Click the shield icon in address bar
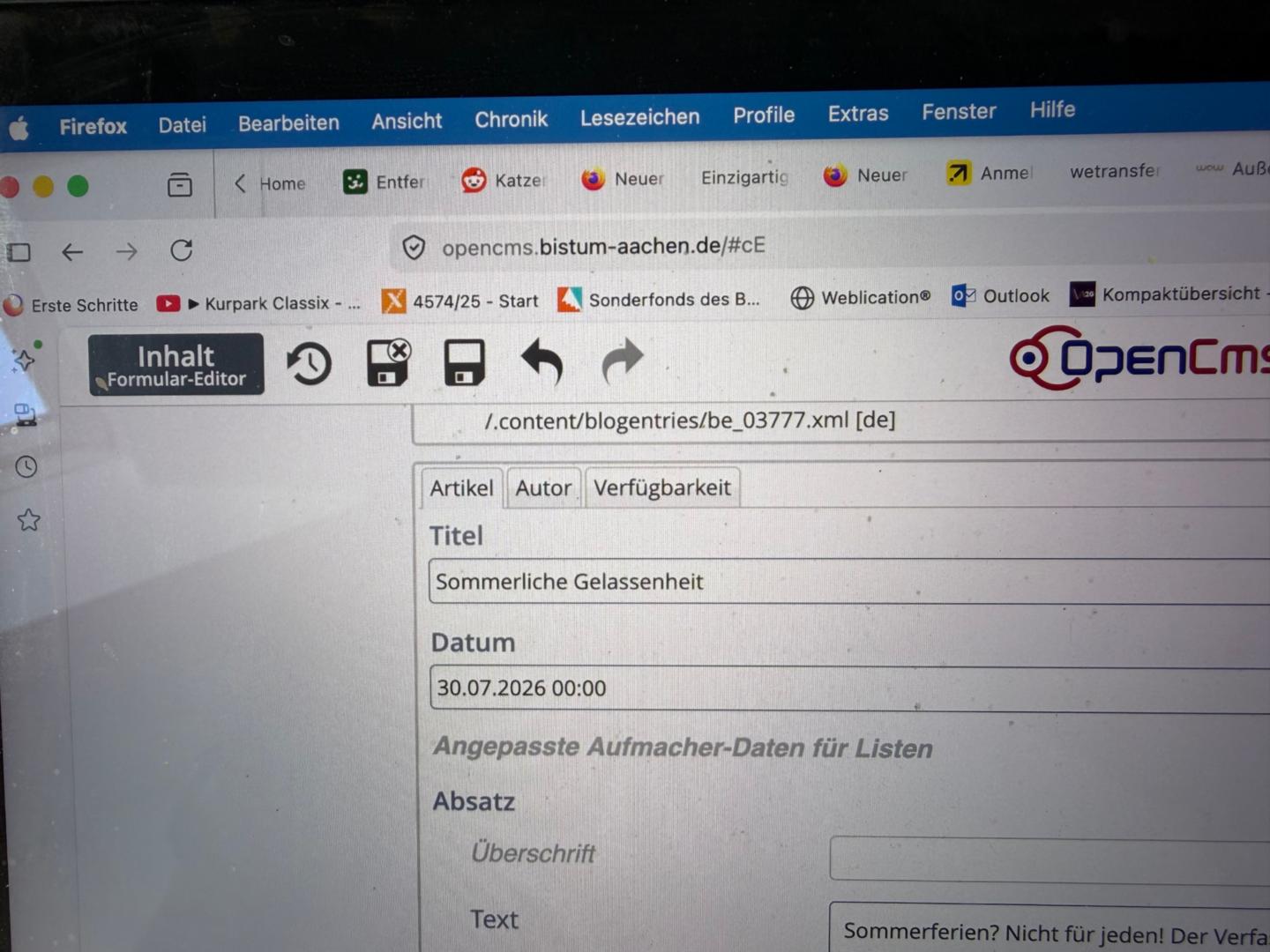Viewport: 1270px width, 952px height. coord(414,248)
